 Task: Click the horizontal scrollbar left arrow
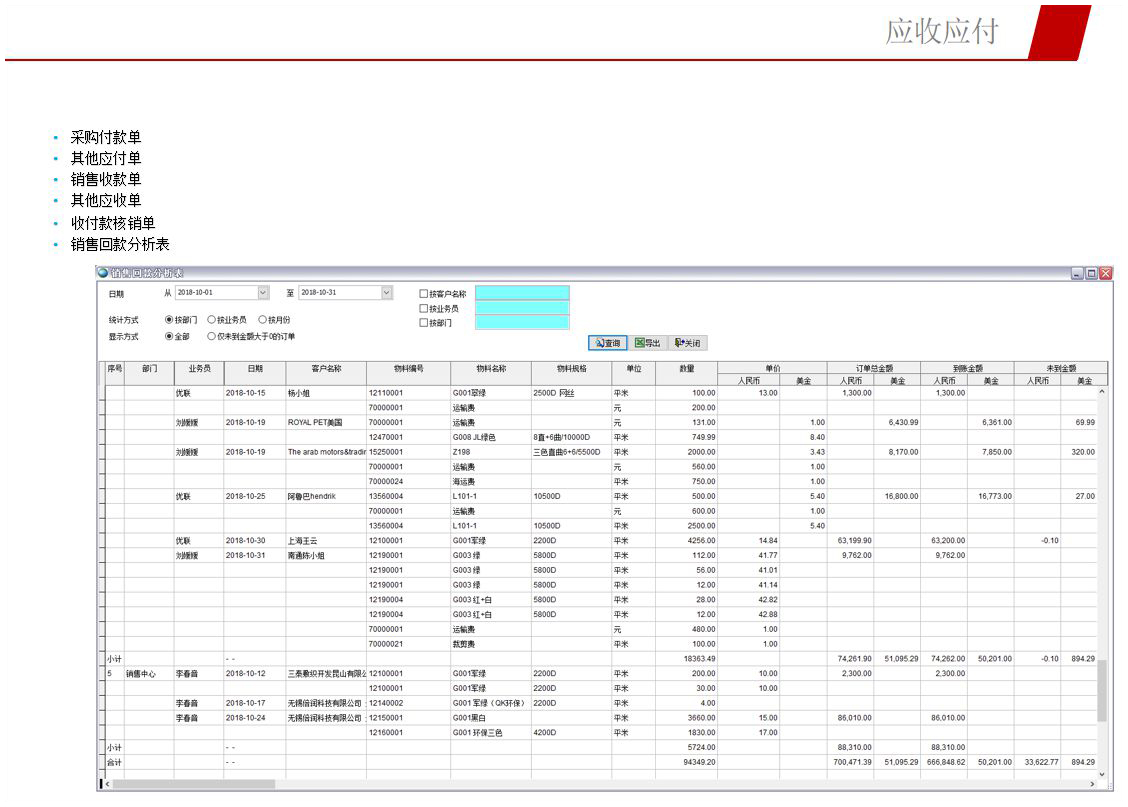point(108,784)
